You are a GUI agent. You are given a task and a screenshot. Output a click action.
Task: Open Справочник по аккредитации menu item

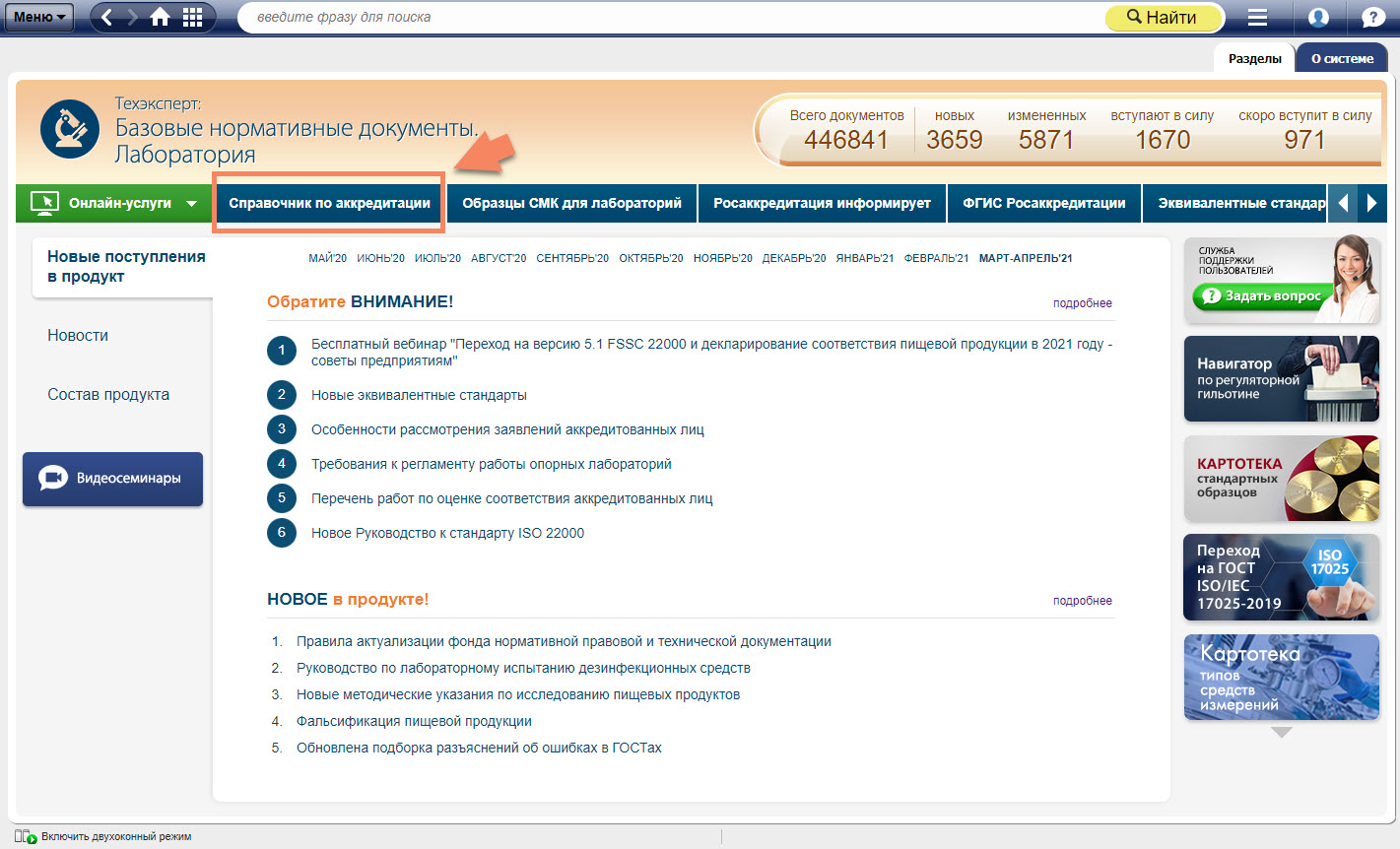click(x=329, y=203)
